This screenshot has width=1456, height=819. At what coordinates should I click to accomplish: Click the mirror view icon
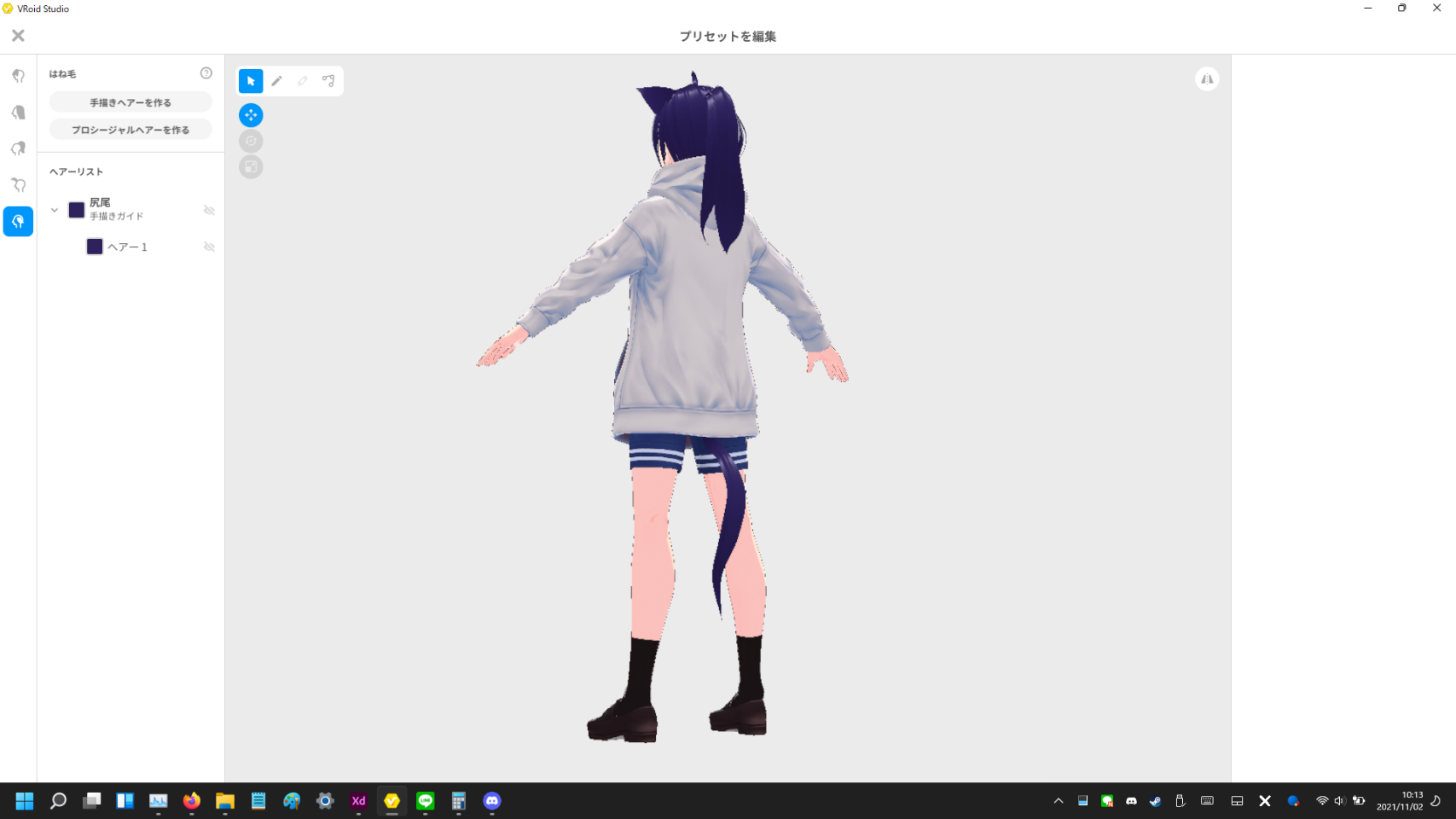(x=1207, y=79)
